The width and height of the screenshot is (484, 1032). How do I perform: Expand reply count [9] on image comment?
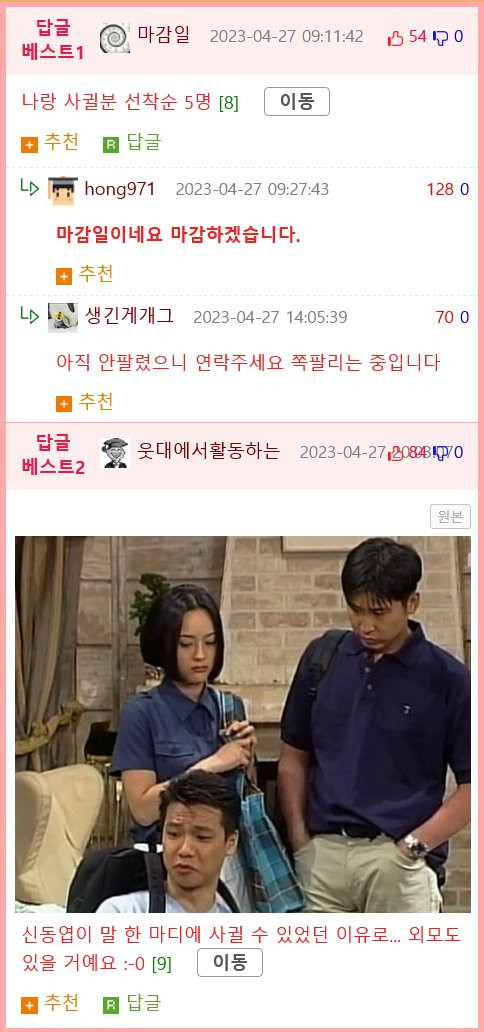pyautogui.click(x=161, y=964)
